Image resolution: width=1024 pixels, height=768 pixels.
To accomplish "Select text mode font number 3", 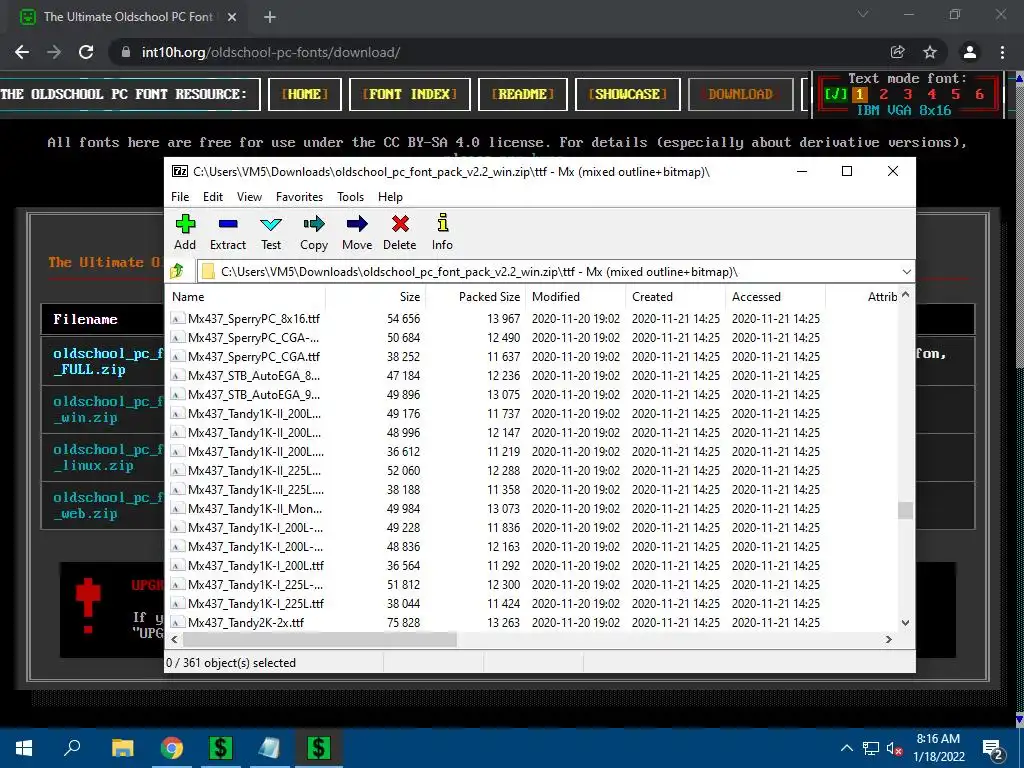I will (x=907, y=94).
